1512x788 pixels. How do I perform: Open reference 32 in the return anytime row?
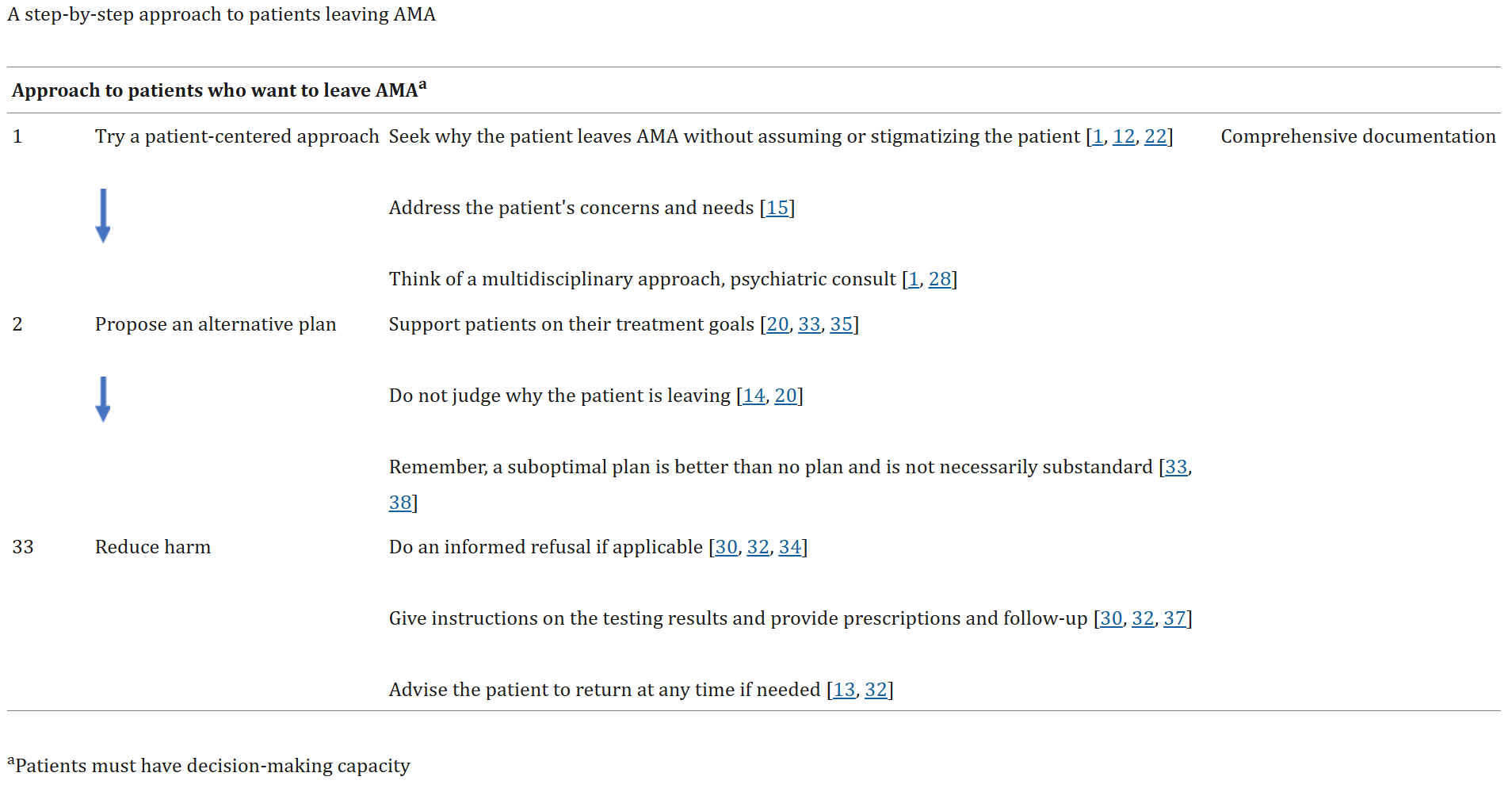point(876,690)
